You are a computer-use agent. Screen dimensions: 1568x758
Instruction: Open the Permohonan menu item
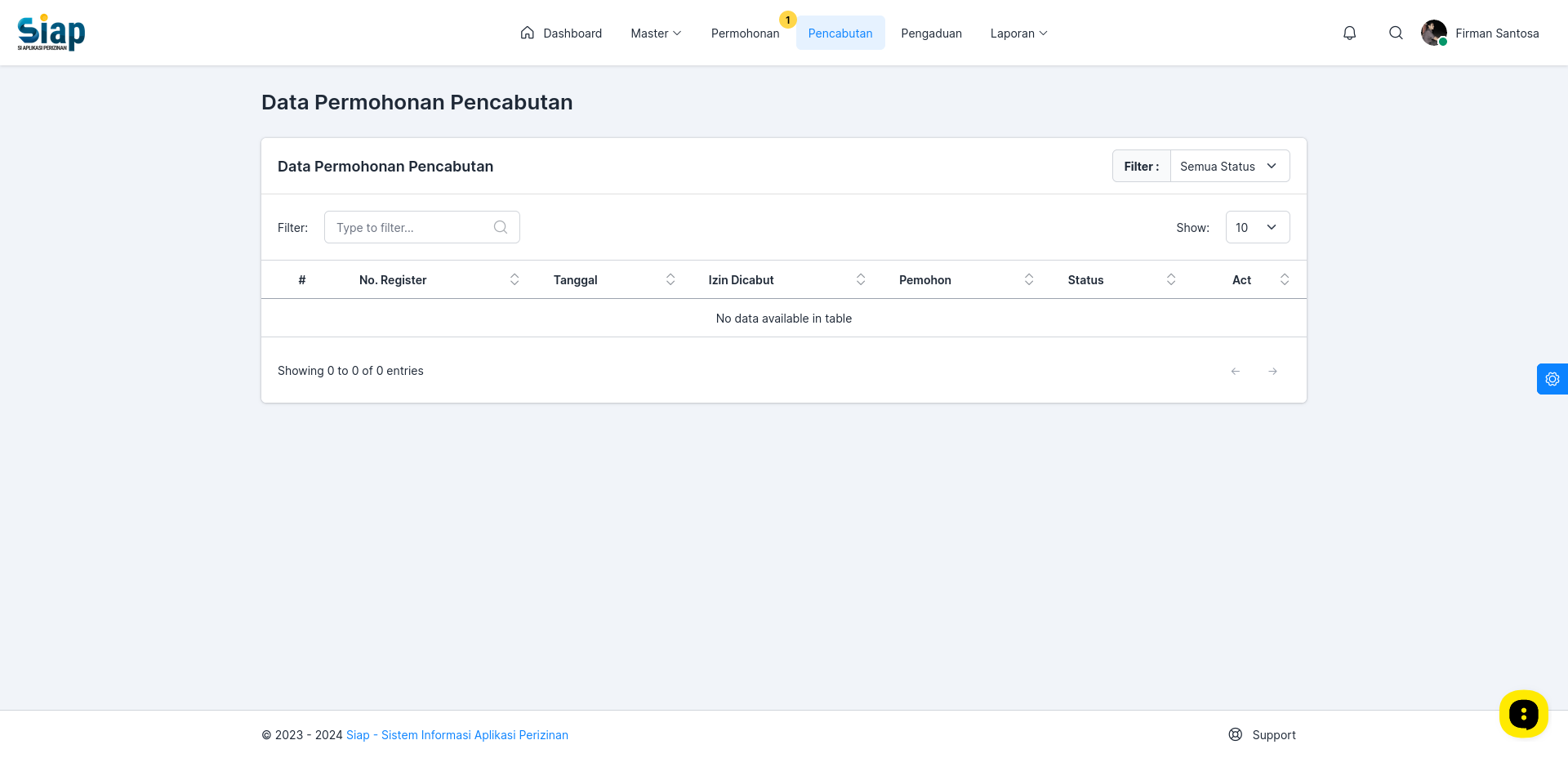click(745, 33)
